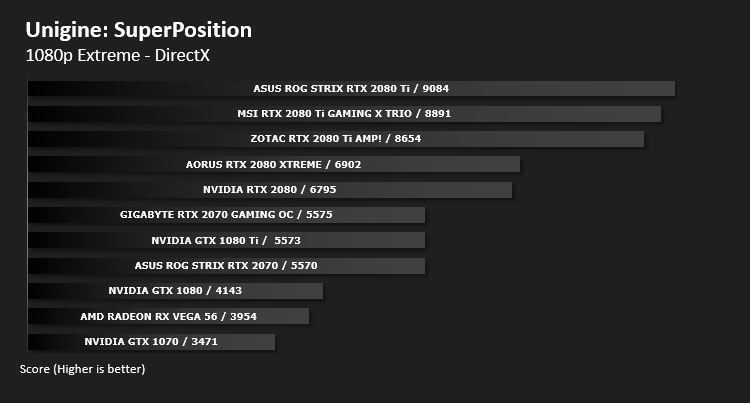Click the NVIDIA GTX 1080 Ti bar
Image resolution: width=750 pixels, height=403 pixels.
[226, 240]
